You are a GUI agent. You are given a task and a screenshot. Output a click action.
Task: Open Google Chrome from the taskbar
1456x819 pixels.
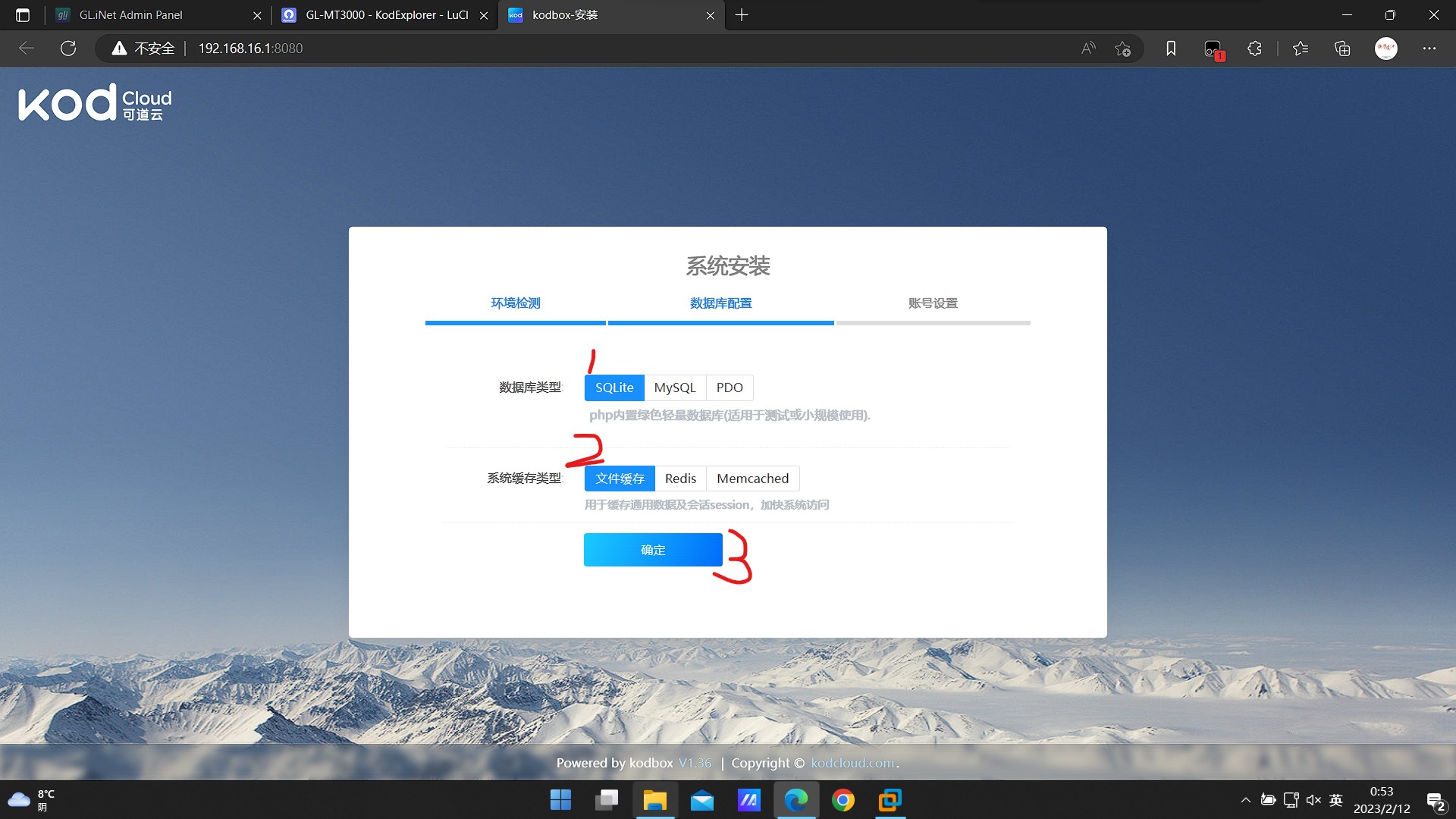click(x=843, y=800)
